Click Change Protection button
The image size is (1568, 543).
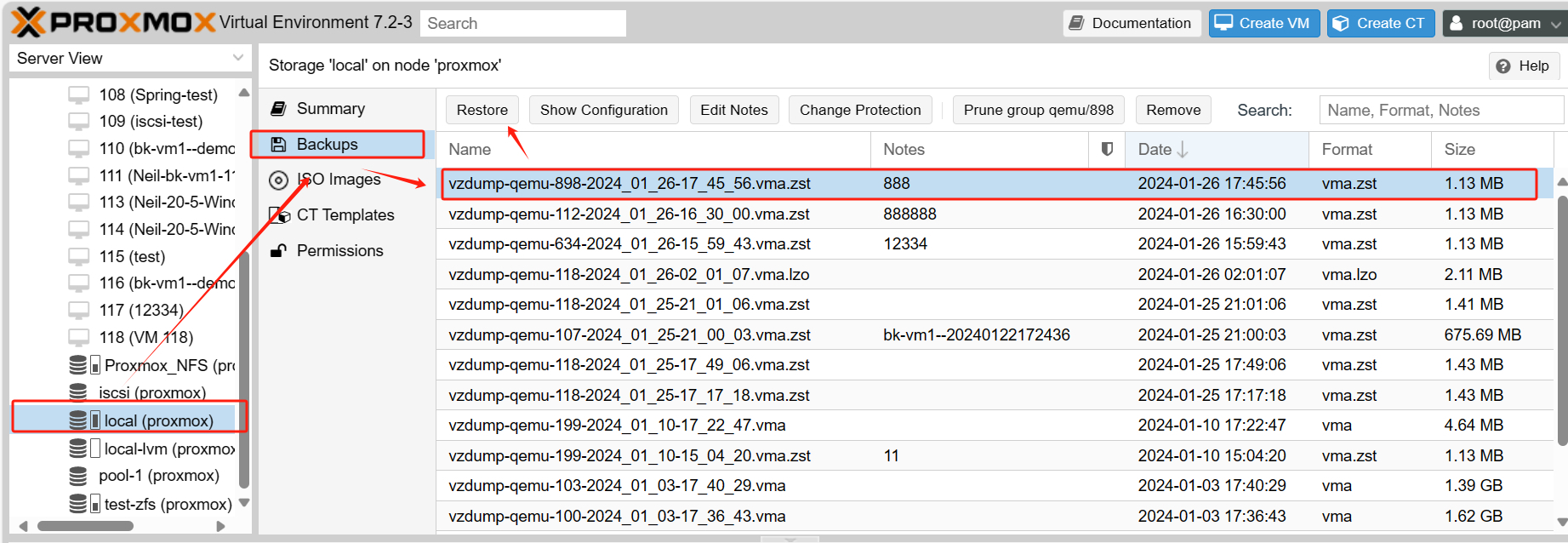pos(860,110)
